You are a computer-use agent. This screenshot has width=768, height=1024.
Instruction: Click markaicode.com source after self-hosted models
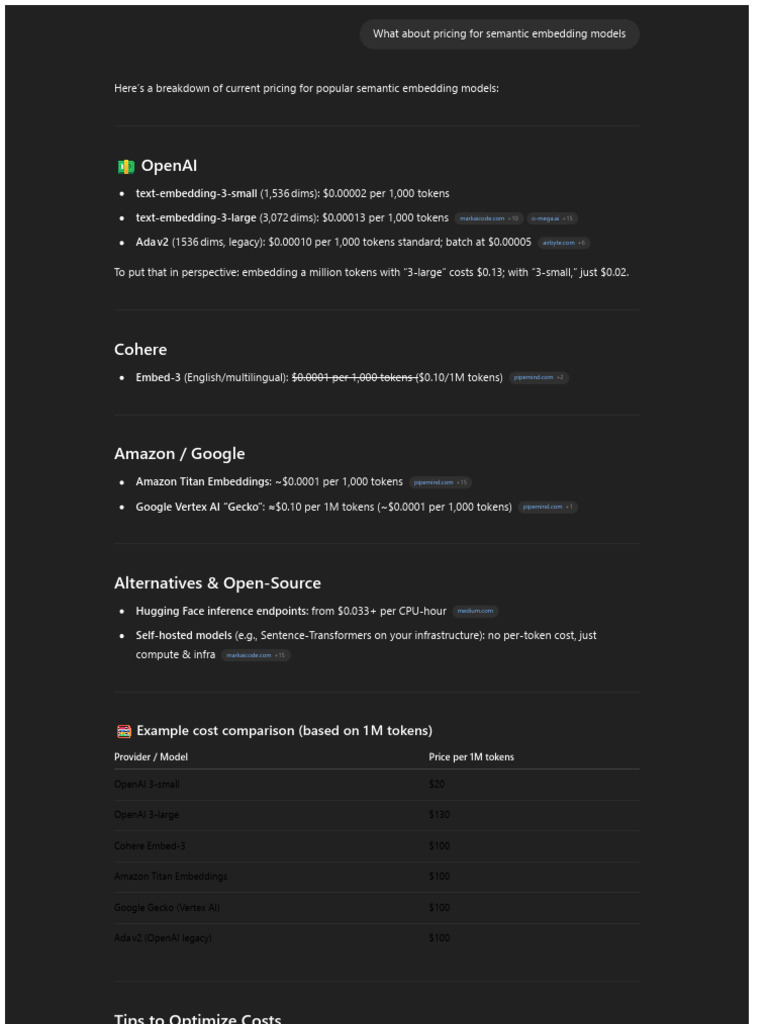click(x=255, y=656)
